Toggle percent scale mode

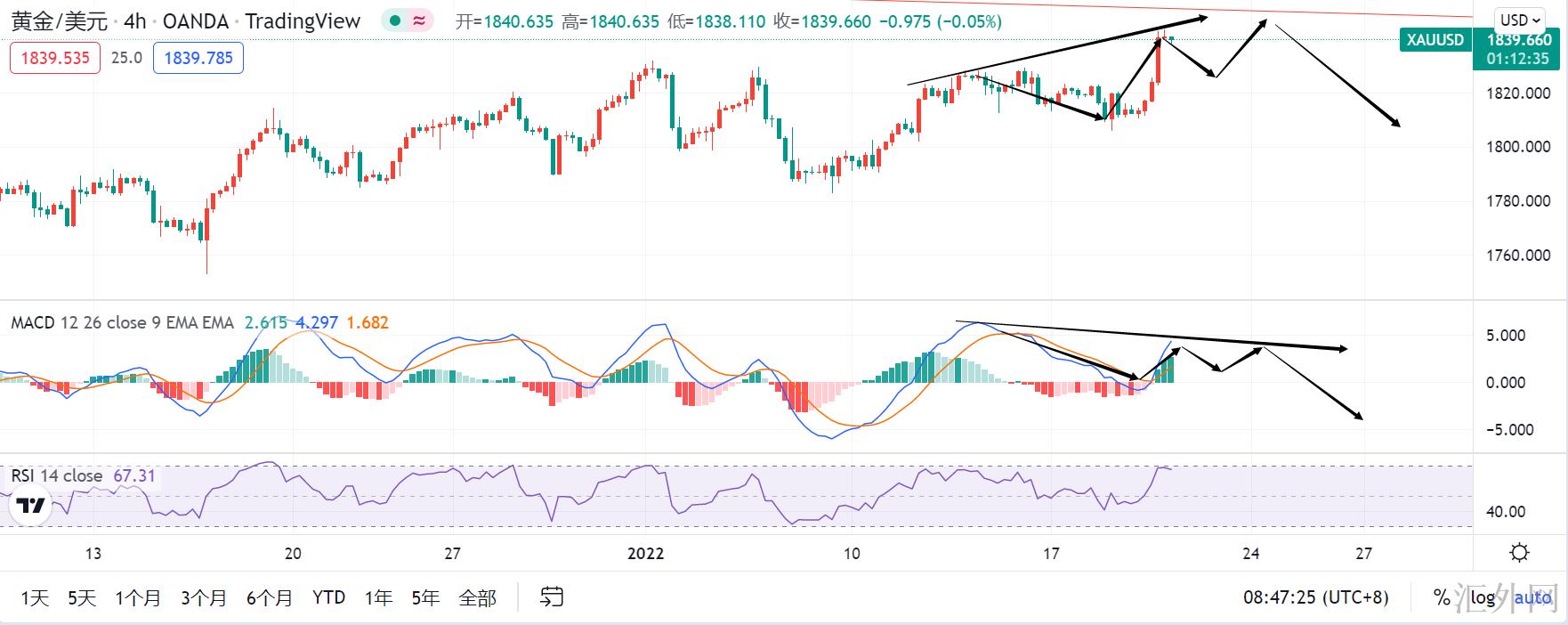[x=1442, y=597]
